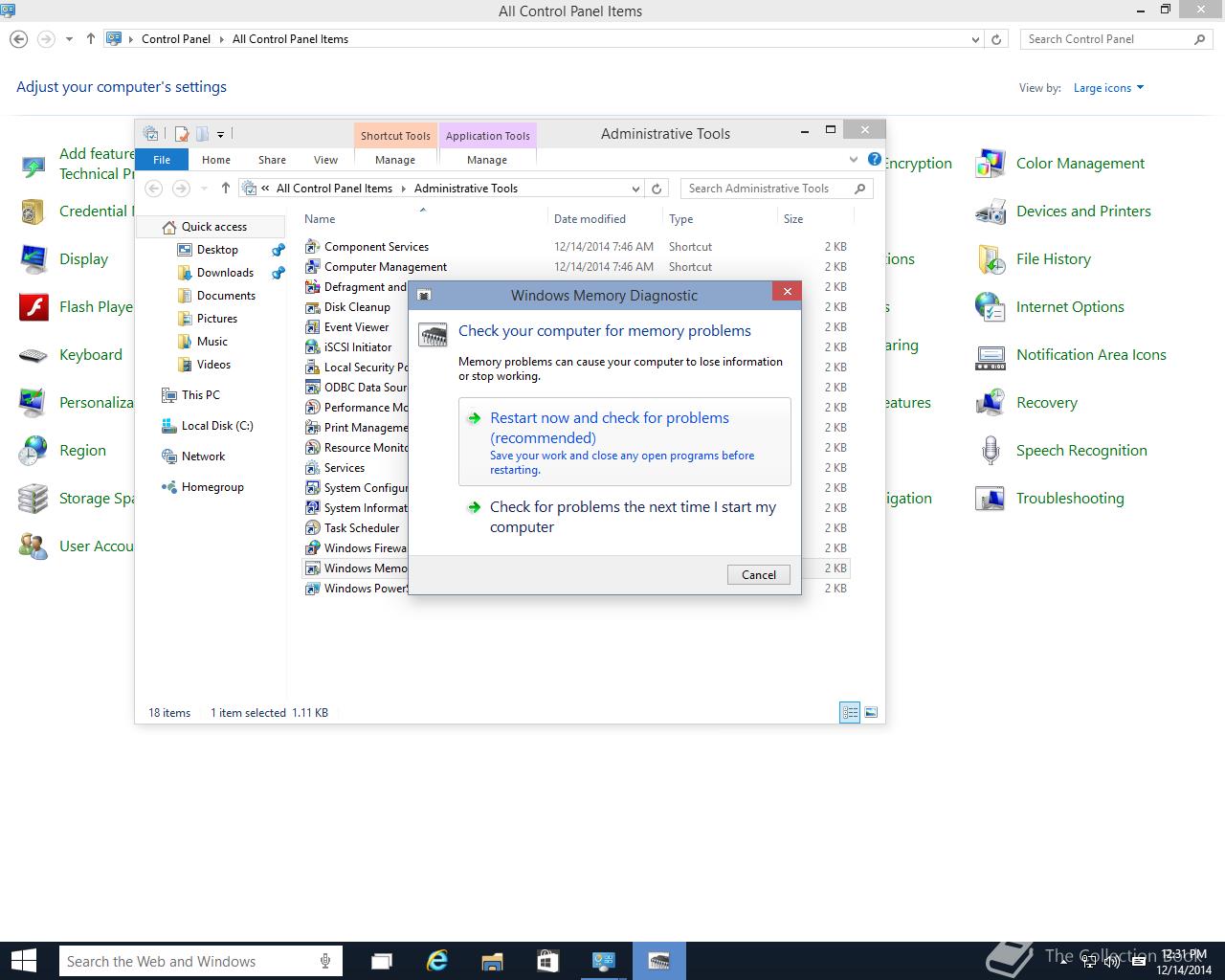The width and height of the screenshot is (1225, 980).
Task: Click Internet Explorer icon on taskbar
Action: tap(437, 961)
